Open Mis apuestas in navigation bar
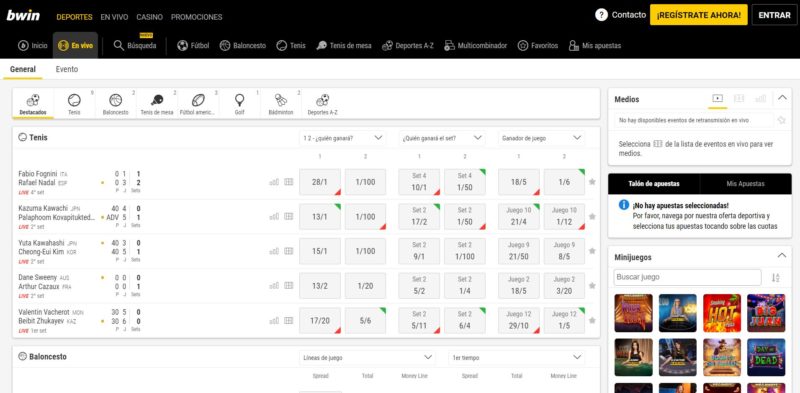This screenshot has height=393, width=800. [x=595, y=45]
